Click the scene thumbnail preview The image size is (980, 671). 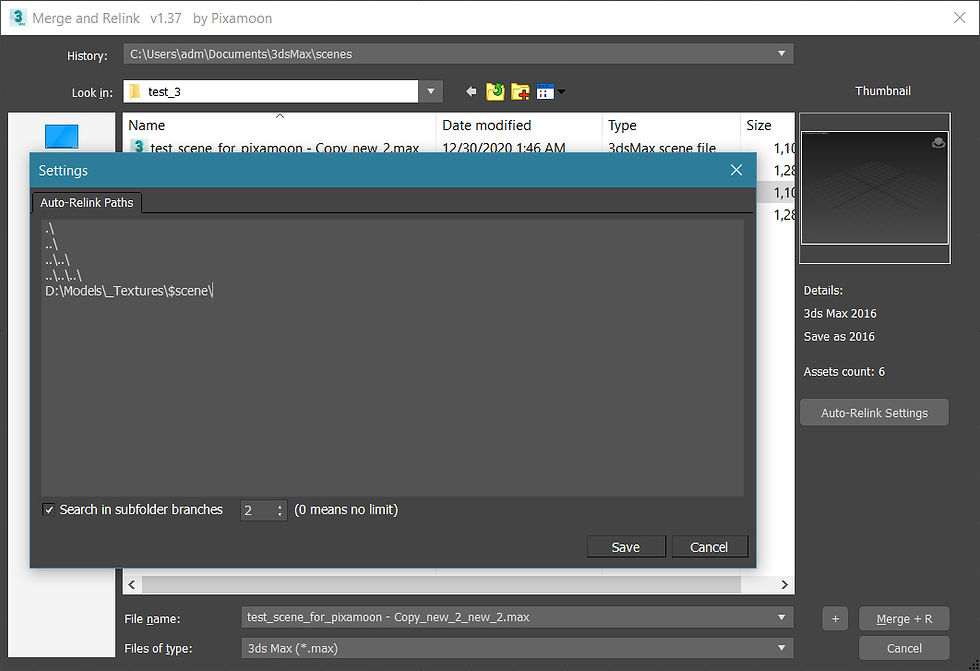click(x=874, y=187)
